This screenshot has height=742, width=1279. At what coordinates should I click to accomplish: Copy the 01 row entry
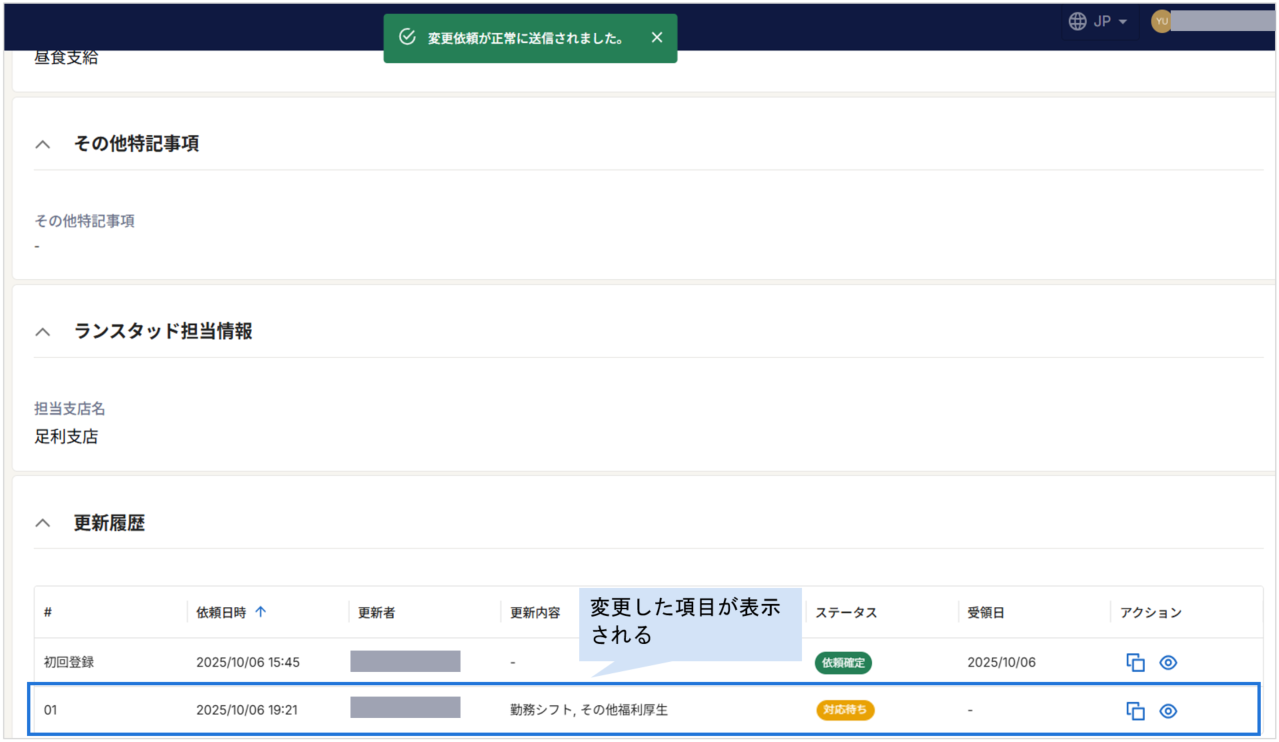click(x=1135, y=711)
